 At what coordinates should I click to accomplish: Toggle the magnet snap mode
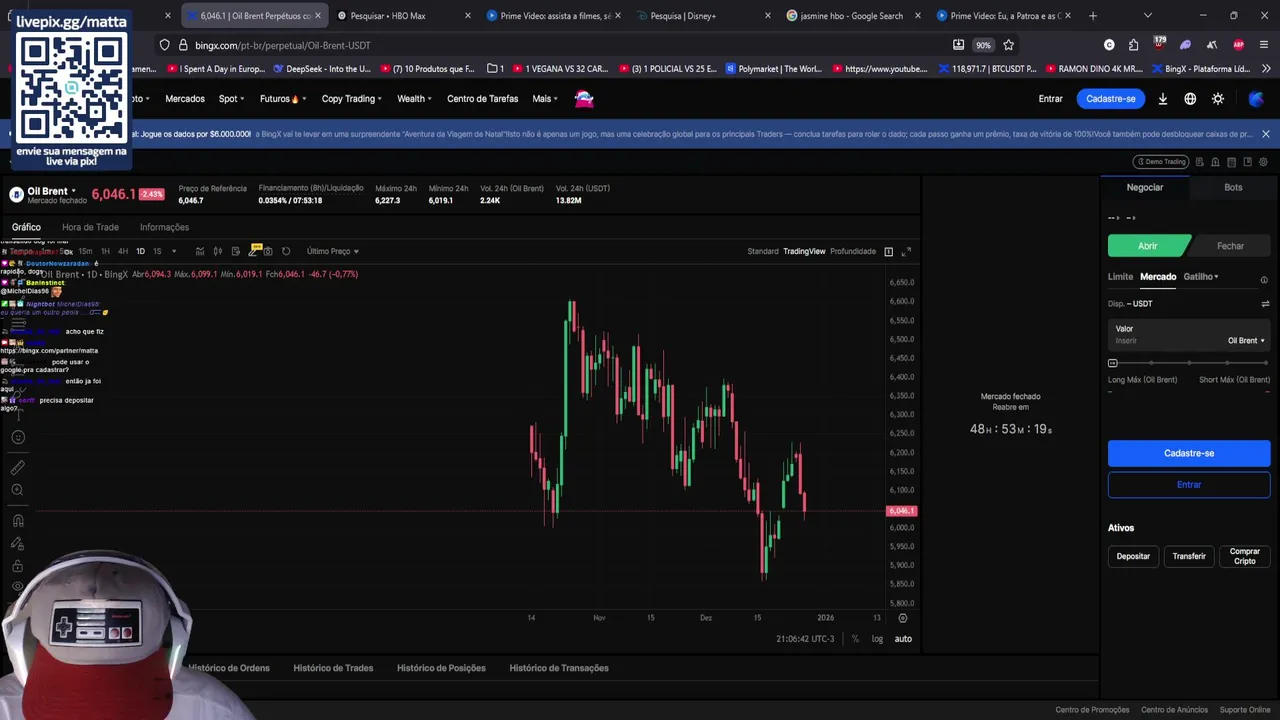(x=17, y=521)
